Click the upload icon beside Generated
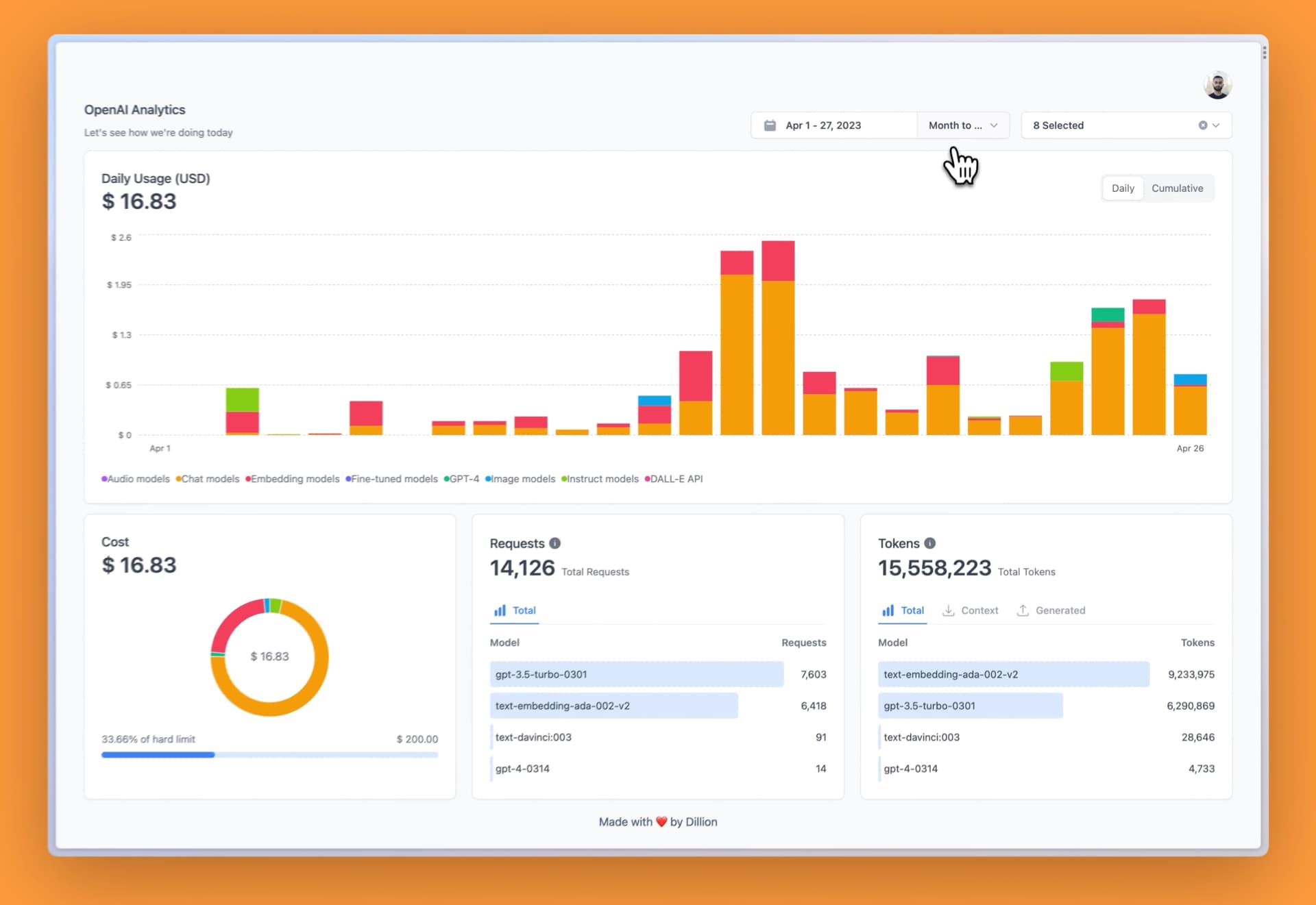 coord(1023,610)
